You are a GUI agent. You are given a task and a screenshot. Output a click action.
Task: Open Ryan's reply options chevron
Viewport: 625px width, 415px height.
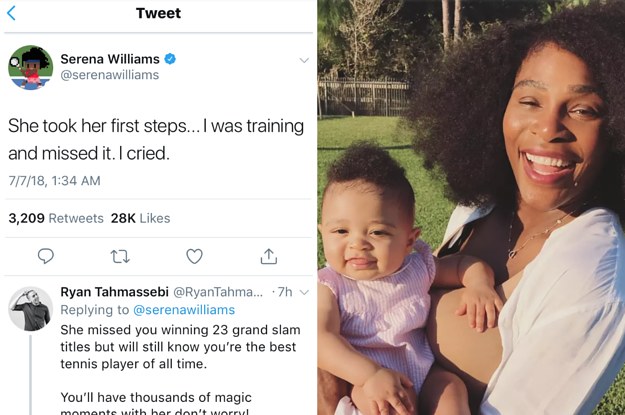tap(304, 292)
